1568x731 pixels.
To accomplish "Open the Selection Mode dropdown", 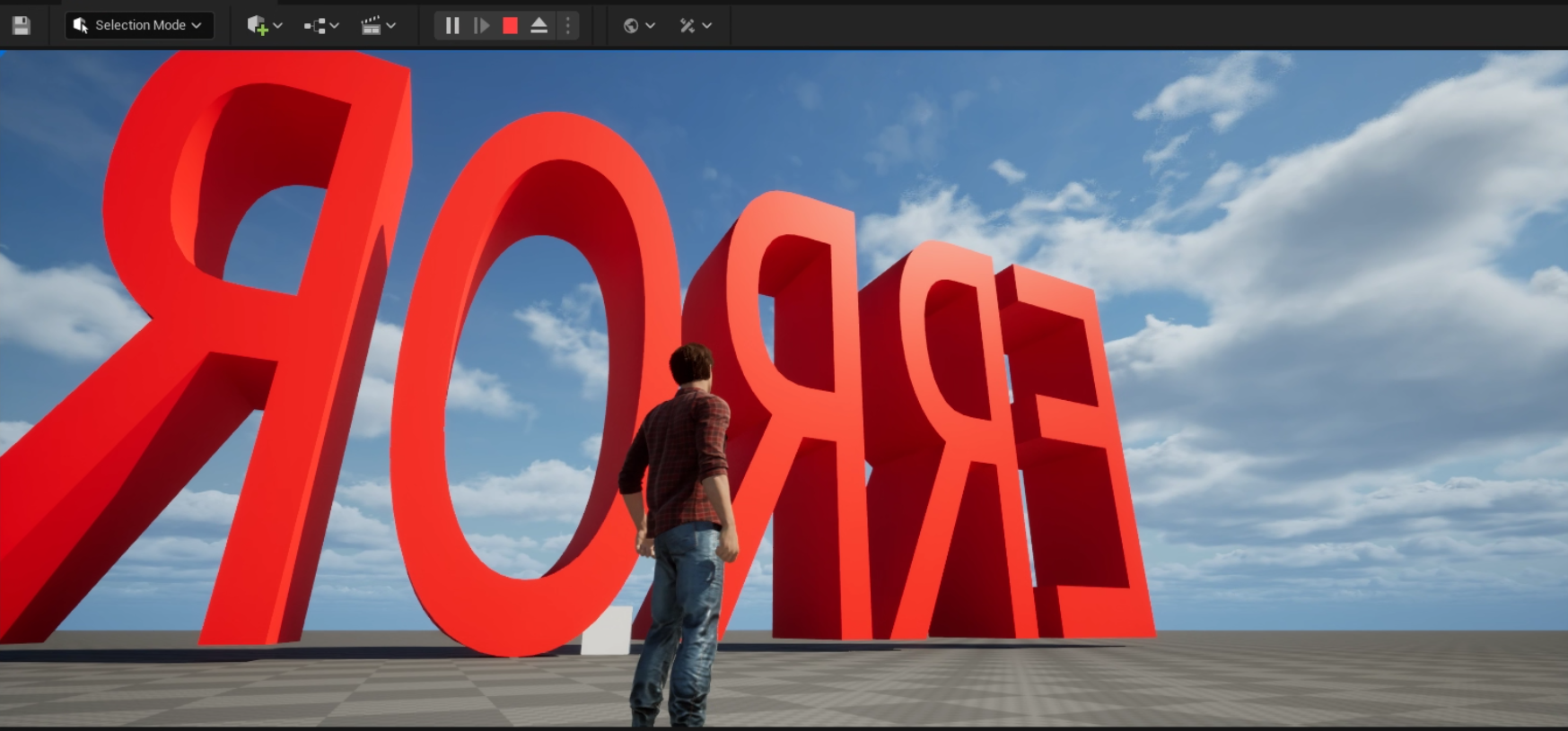I will pos(140,25).
